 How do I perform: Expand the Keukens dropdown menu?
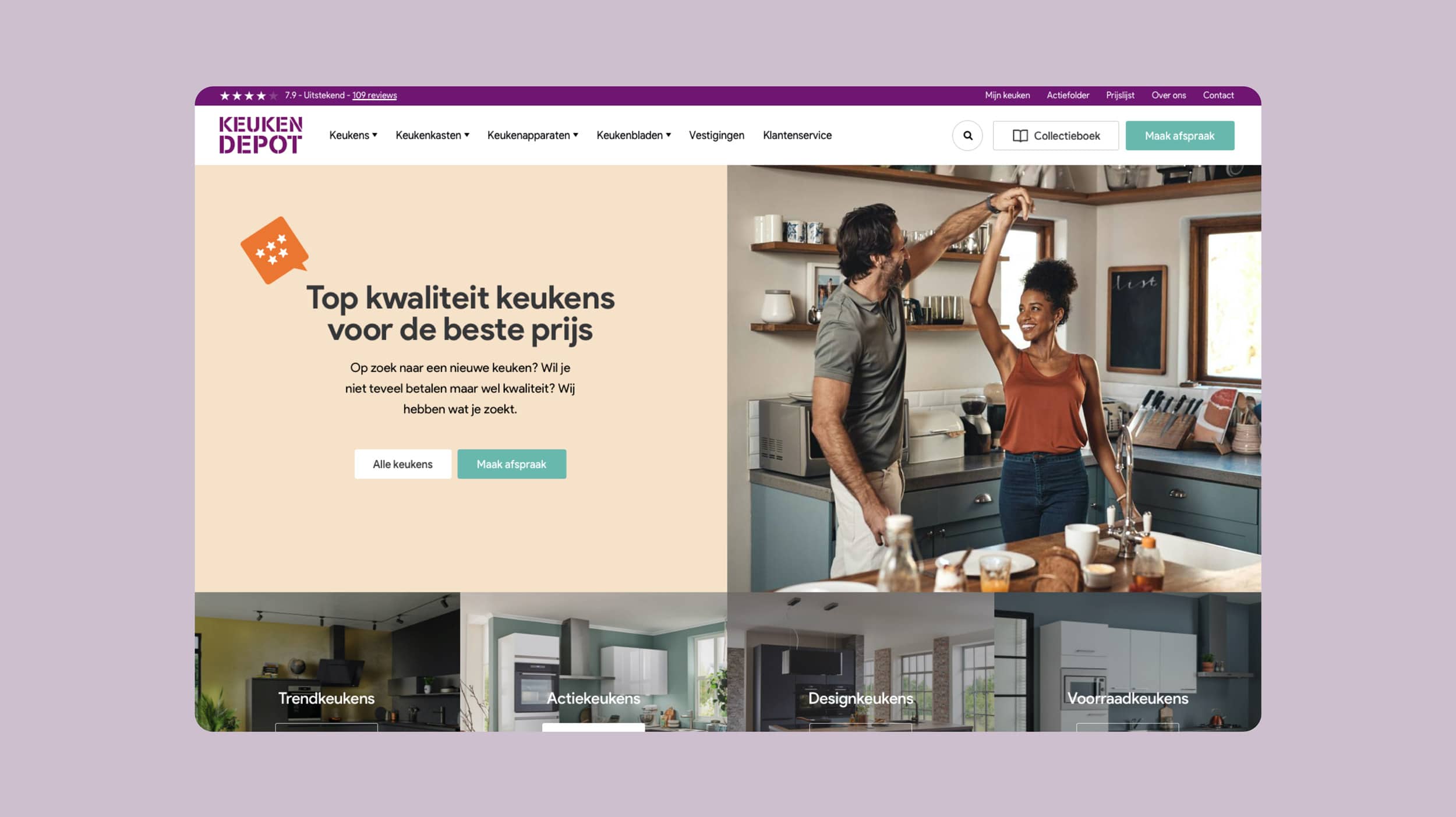click(353, 135)
